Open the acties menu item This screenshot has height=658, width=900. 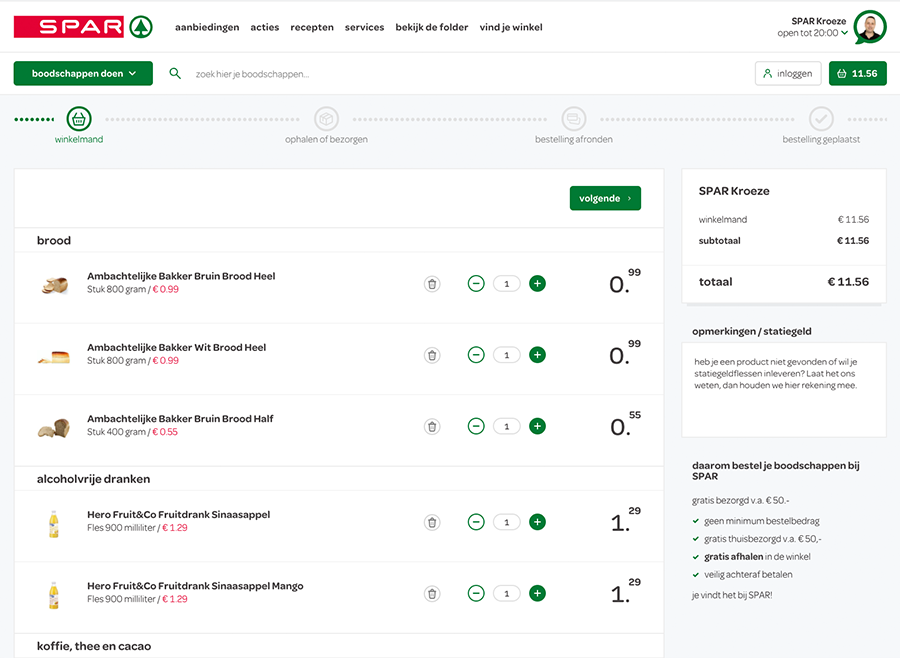coord(265,27)
